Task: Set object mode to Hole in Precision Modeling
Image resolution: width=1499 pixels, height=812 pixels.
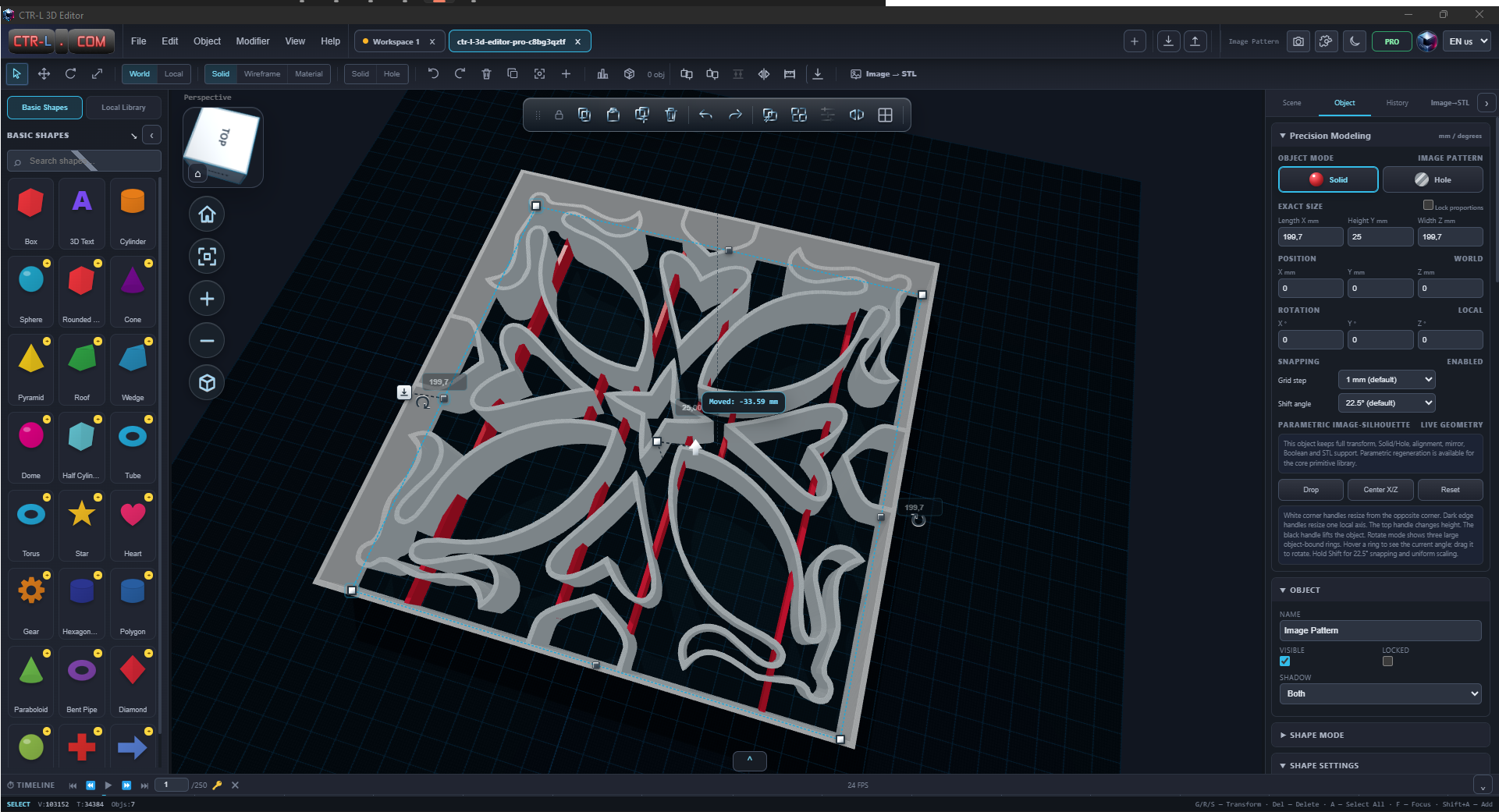Action: click(x=1433, y=179)
